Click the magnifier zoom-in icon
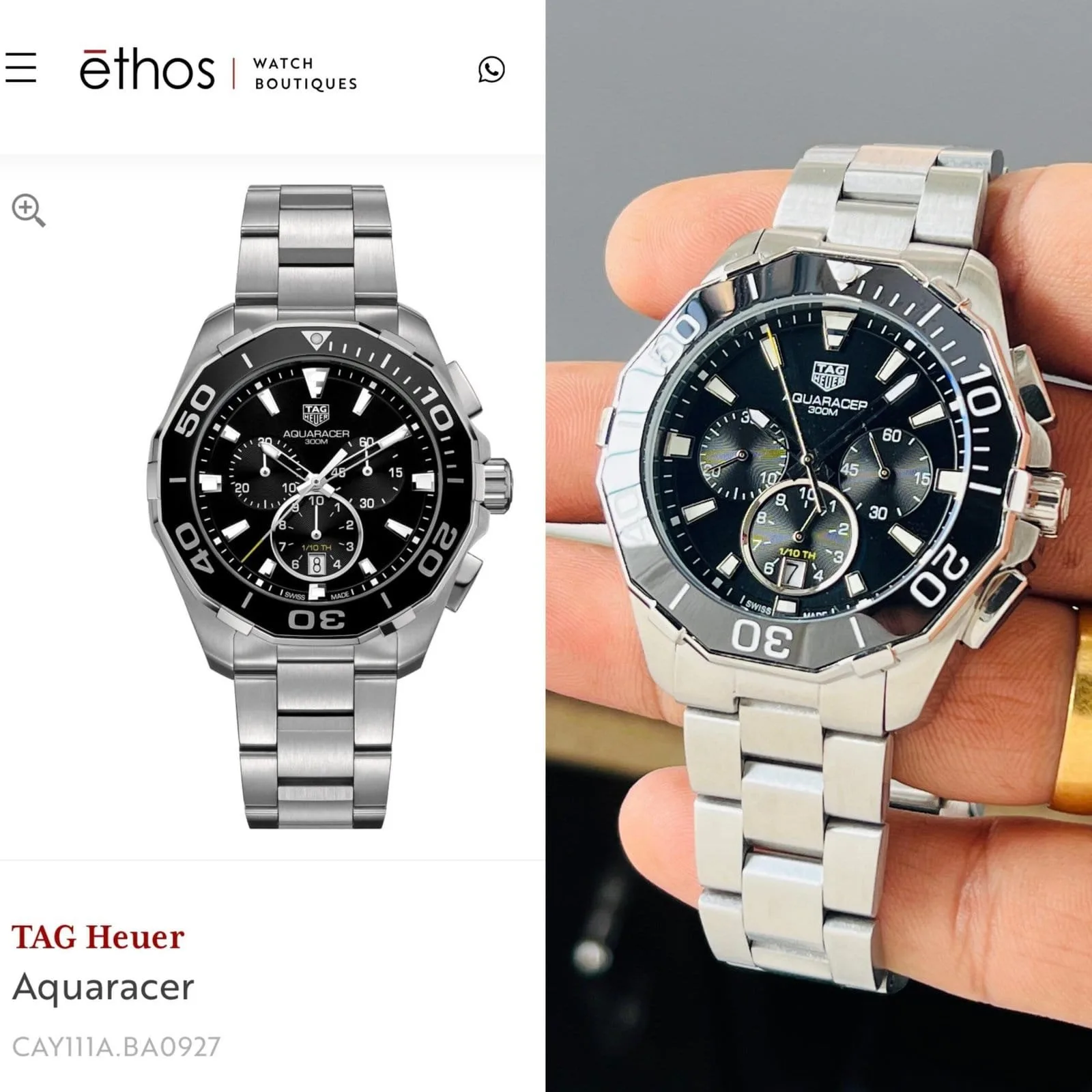Image resolution: width=1092 pixels, height=1092 pixels. pos(29,210)
